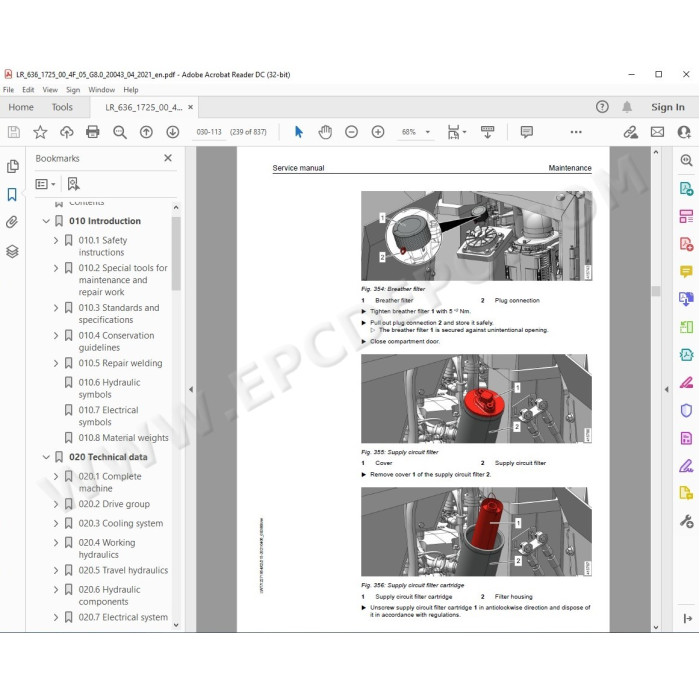Go to previous page arrow
This screenshot has height=700, width=700.
coord(146,132)
